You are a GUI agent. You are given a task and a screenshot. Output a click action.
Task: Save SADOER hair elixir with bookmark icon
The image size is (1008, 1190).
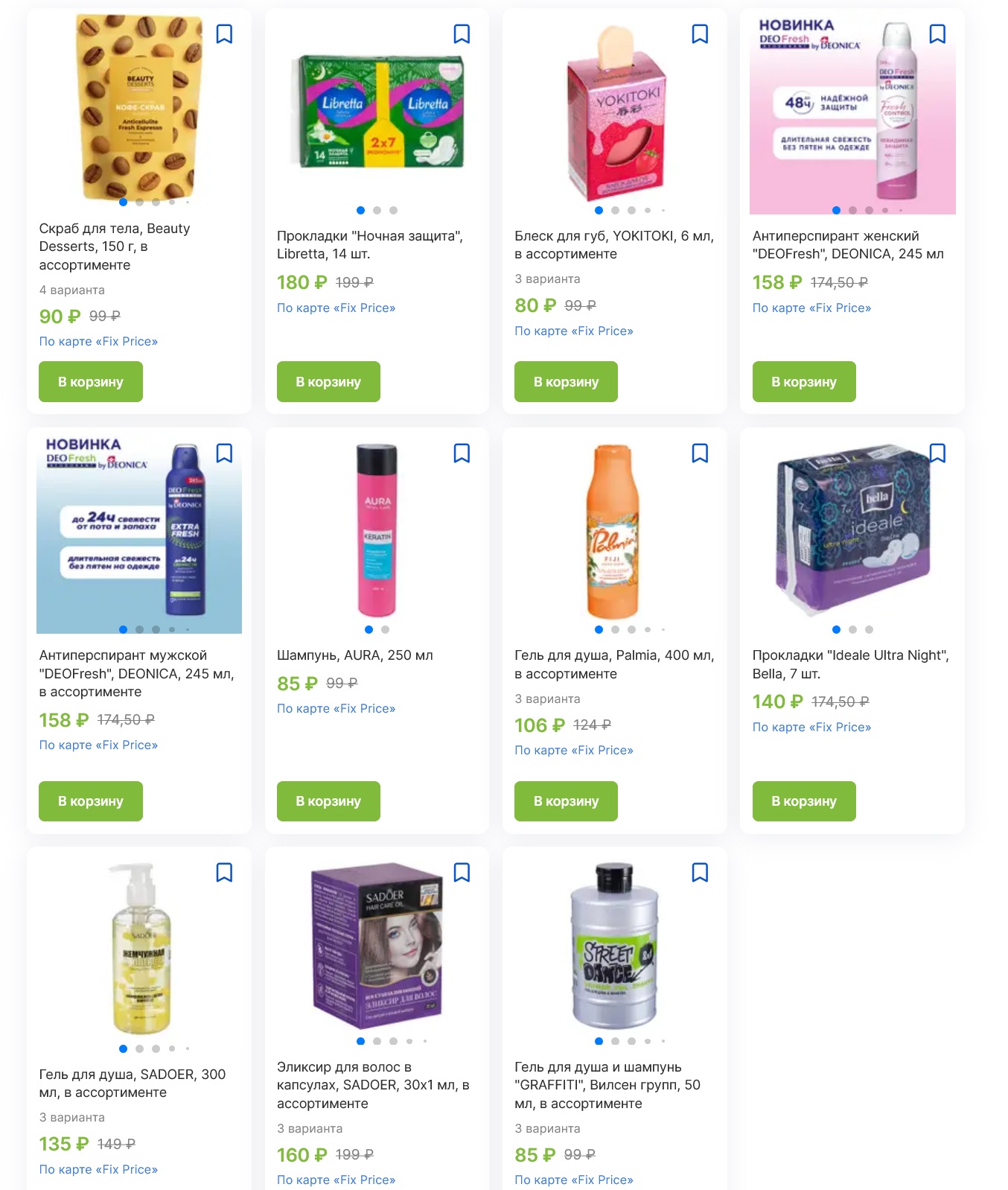click(462, 873)
